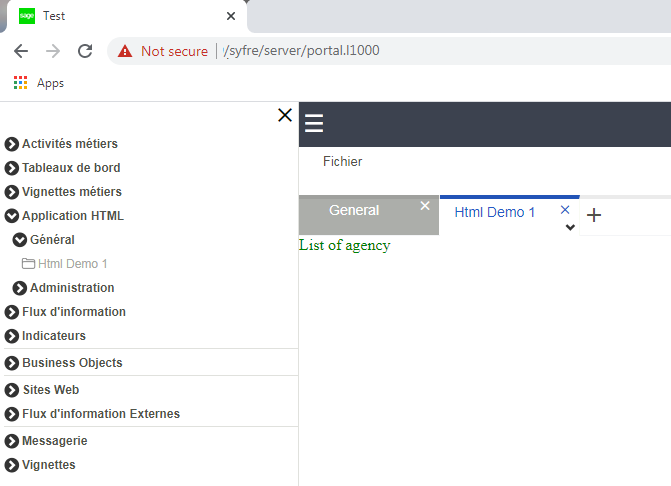Expand Sites Web arrow
Screen dimensions: 671x486
click(x=12, y=390)
